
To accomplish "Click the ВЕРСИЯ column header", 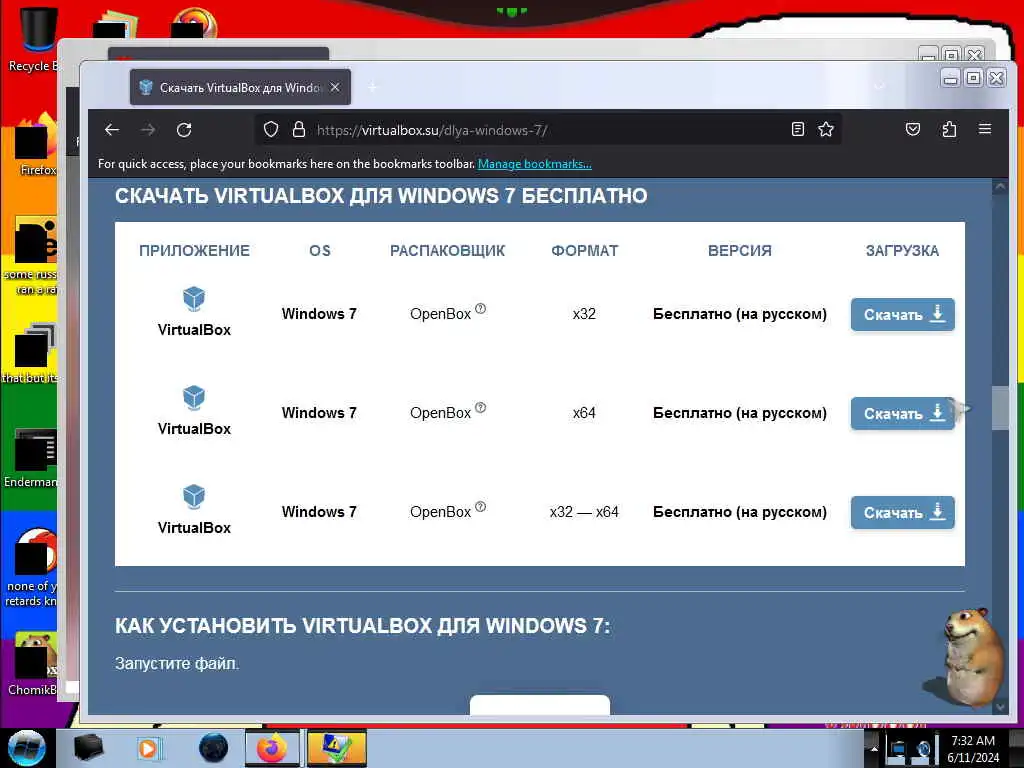I will [740, 251].
